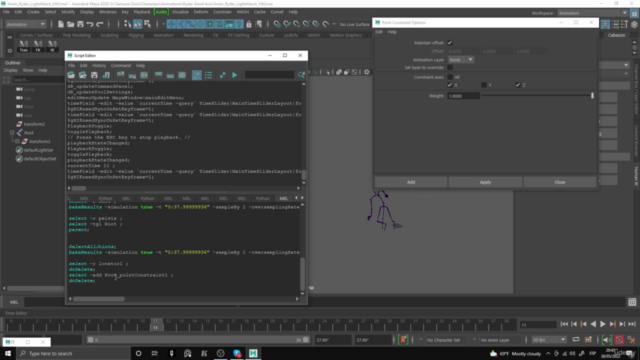Open Edit menu in Point Constraint Options
Viewport: 640px width, 360px height.
tap(379, 32)
